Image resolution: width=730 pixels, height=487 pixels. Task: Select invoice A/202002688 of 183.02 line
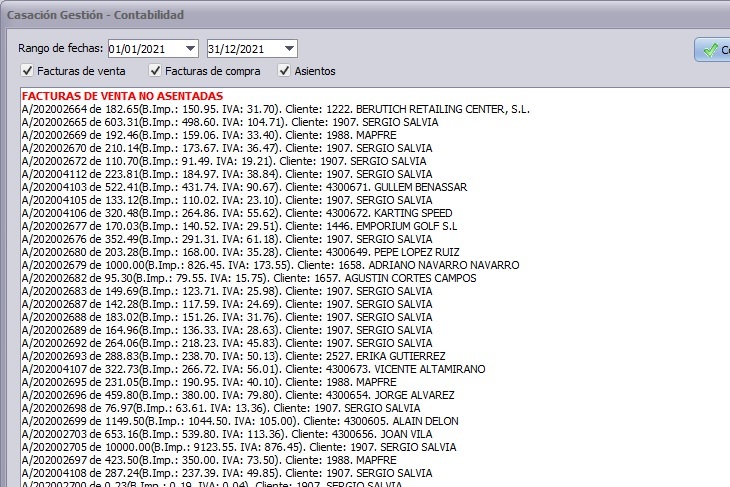click(227, 318)
